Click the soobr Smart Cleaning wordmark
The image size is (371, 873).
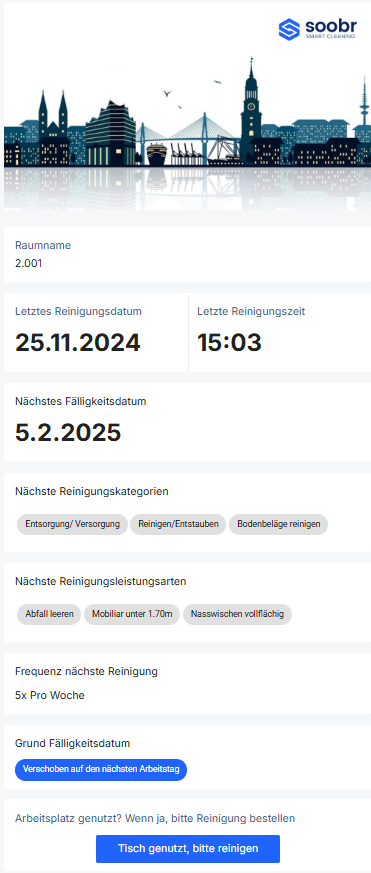click(x=331, y=29)
